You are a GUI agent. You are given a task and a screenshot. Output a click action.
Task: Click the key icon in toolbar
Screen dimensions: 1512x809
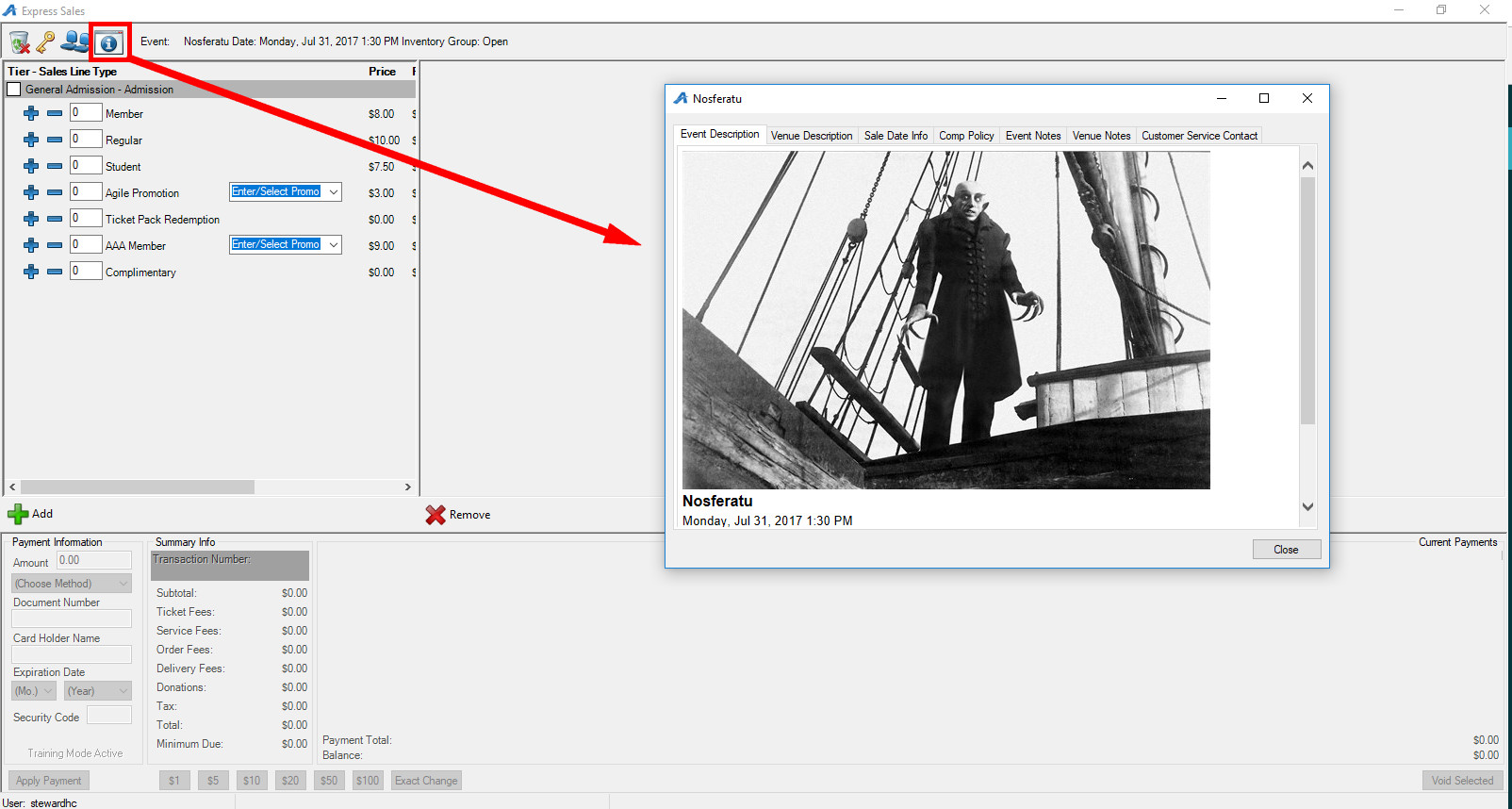(x=46, y=42)
